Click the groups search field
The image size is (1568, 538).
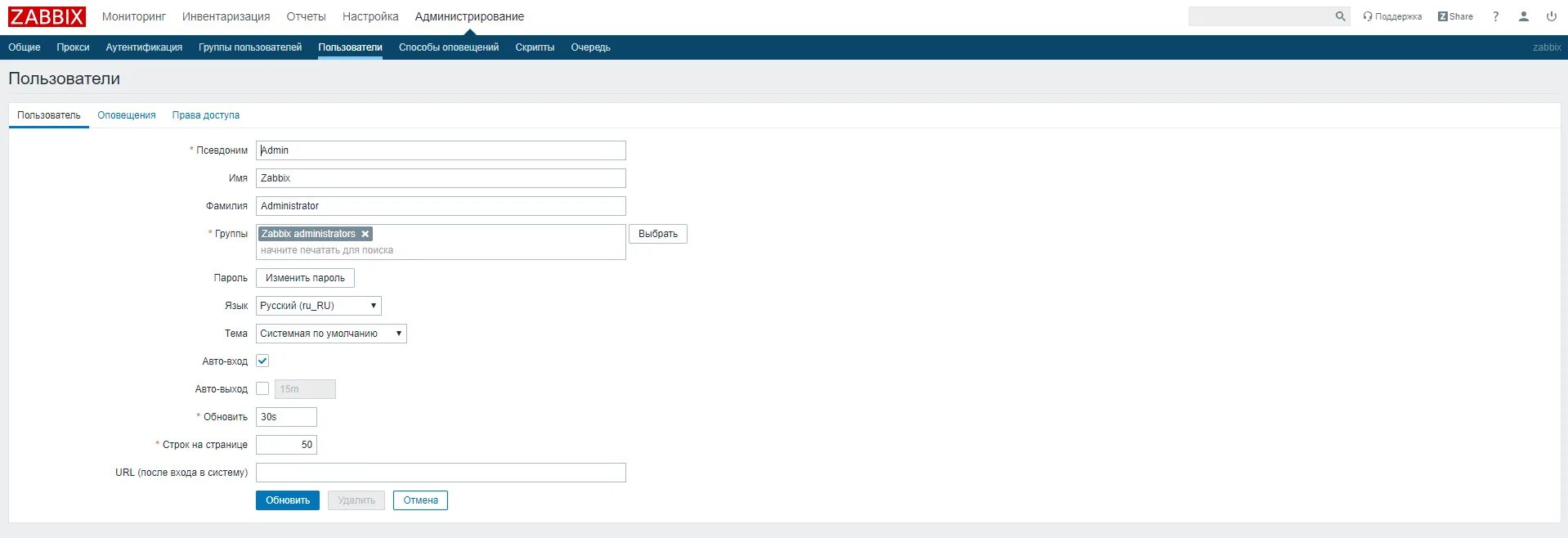(x=441, y=250)
